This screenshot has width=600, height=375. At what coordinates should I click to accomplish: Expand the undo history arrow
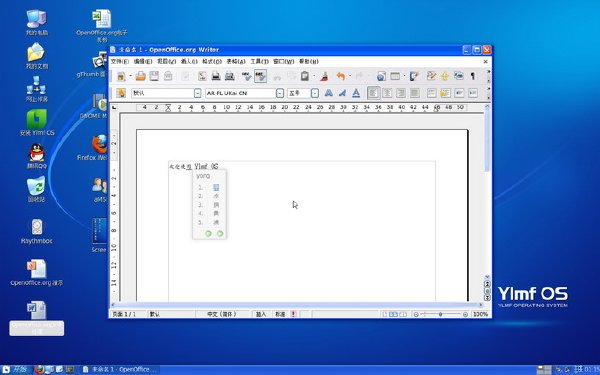pos(349,76)
